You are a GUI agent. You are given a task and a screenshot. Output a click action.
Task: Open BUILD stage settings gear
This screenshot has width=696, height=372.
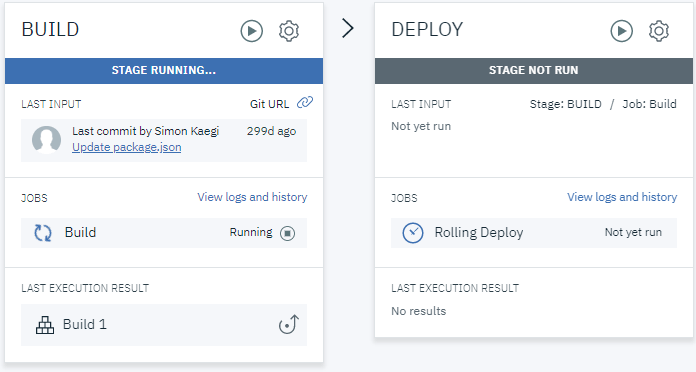(289, 31)
